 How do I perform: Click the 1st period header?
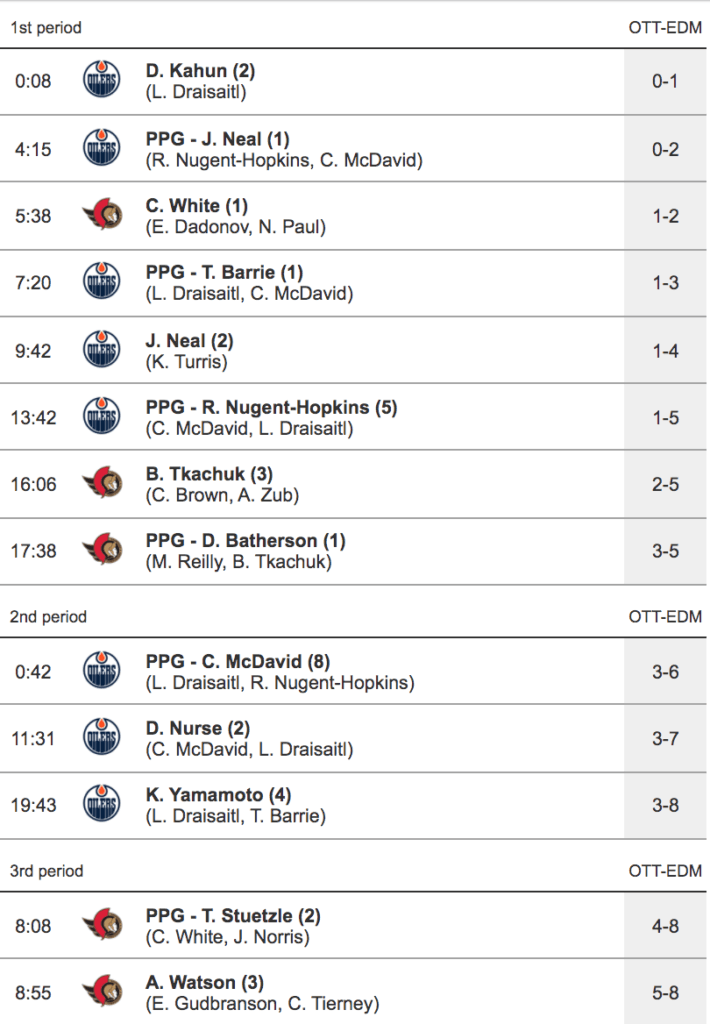tap(46, 28)
